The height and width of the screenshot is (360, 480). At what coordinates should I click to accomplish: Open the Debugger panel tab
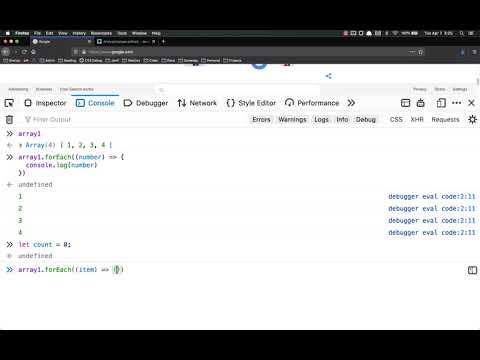[146, 103]
